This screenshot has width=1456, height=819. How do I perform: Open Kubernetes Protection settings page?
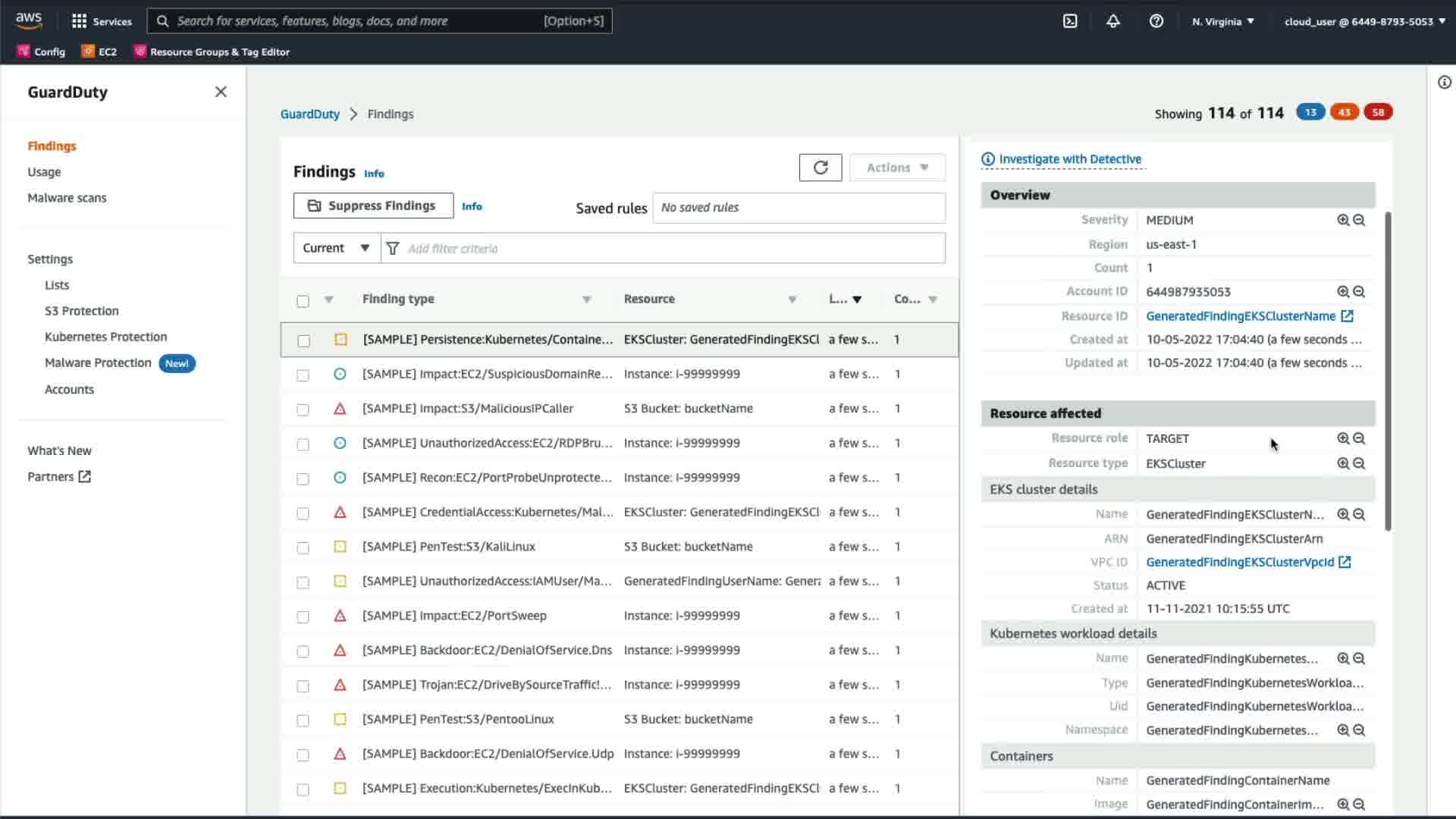coord(105,337)
